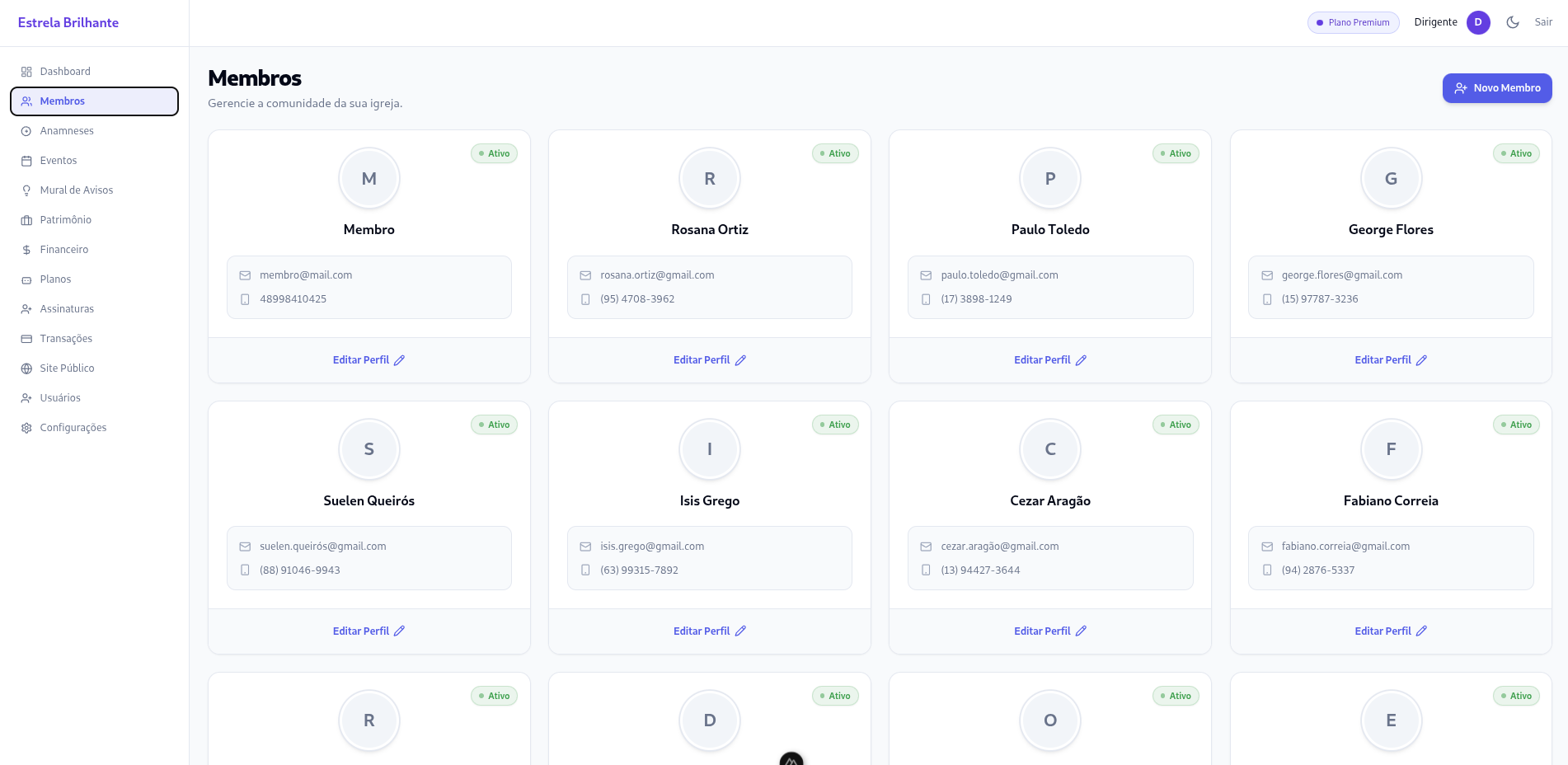Click the email paulo.toledo@gmail.com

[x=999, y=275]
